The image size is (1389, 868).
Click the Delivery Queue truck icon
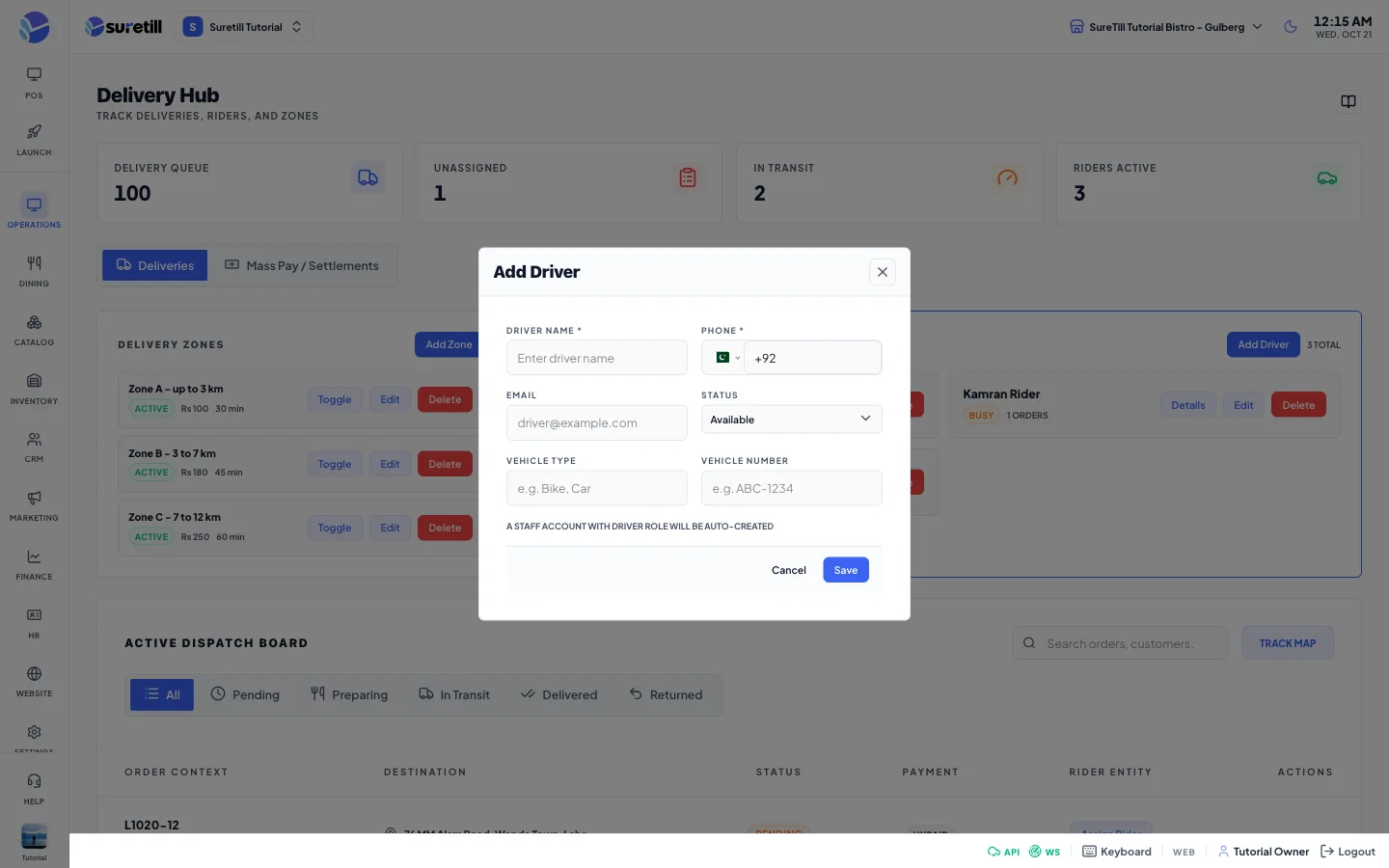click(368, 177)
